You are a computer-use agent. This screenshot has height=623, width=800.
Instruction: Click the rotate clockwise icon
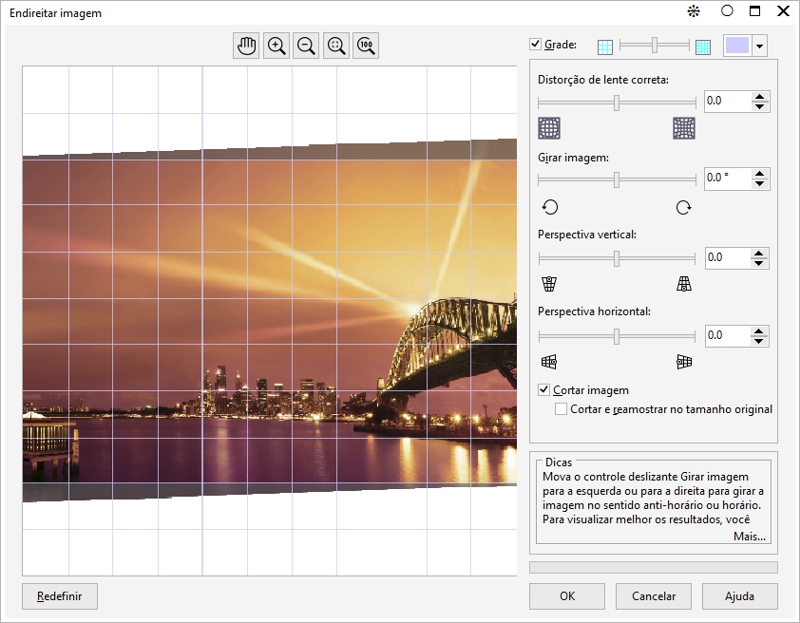coord(684,207)
